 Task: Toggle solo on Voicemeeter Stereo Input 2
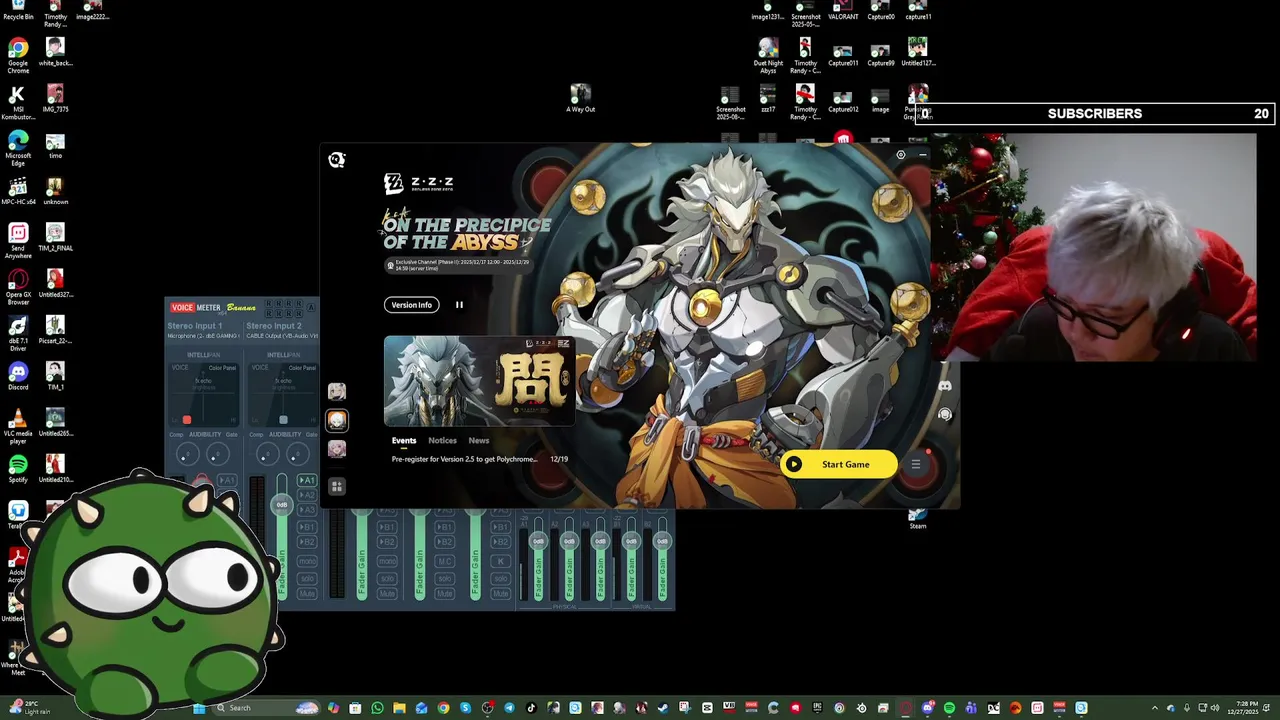point(307,578)
